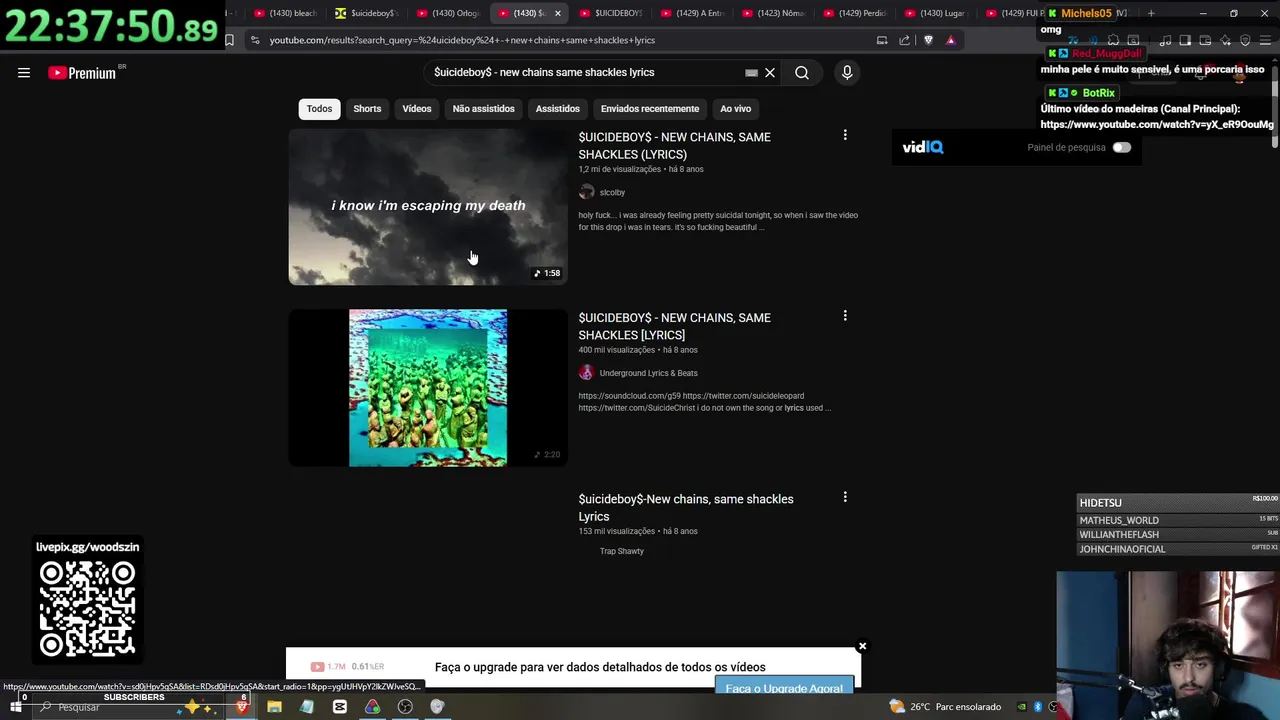Image resolution: width=1280 pixels, height=720 pixels.
Task: Open $uicideboy$-New chains, same shackles Lyrics title
Action: tap(686, 508)
